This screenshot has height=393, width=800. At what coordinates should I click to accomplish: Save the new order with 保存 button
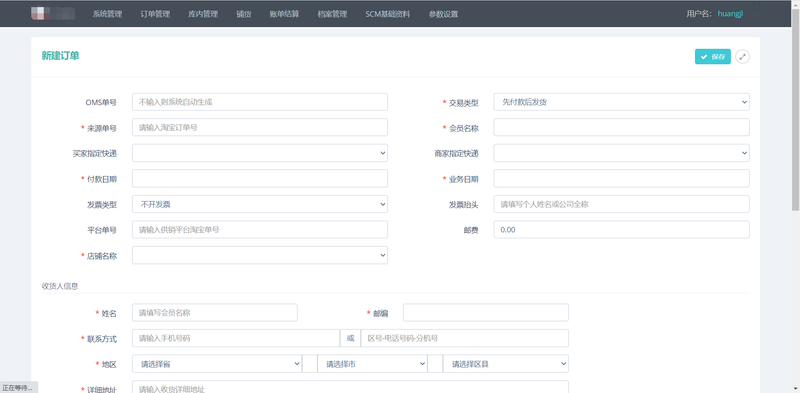(712, 57)
